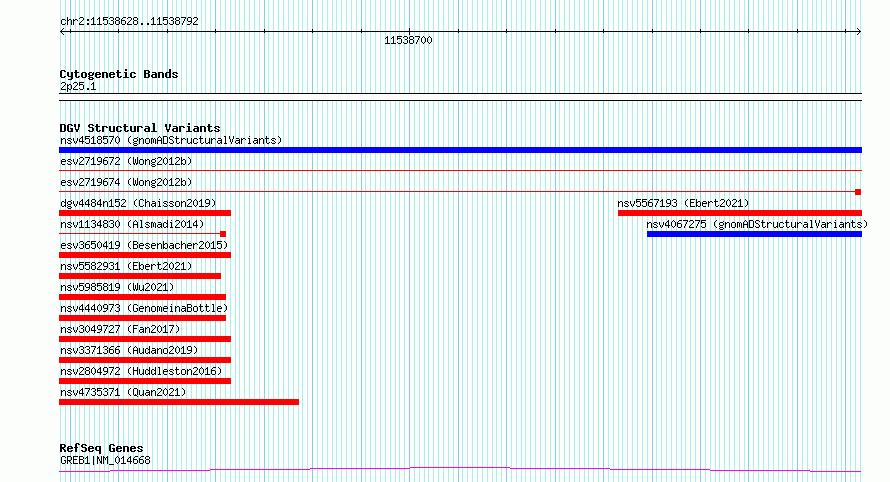
Task: Click the red bar under esv3650419
Action: [145, 255]
